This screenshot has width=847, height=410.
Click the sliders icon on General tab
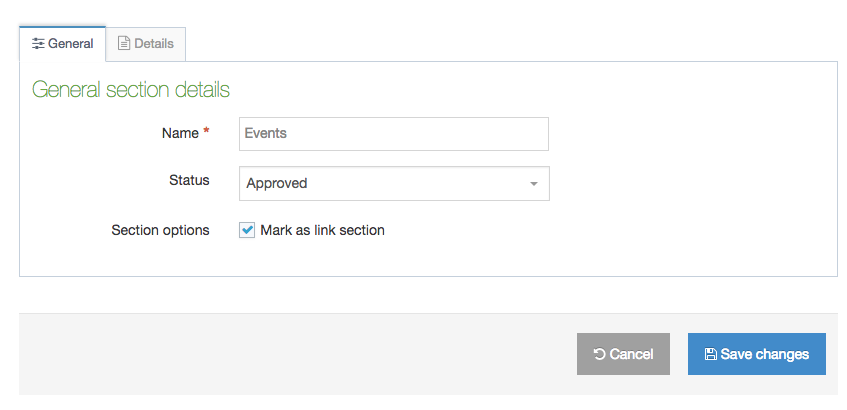[38, 44]
